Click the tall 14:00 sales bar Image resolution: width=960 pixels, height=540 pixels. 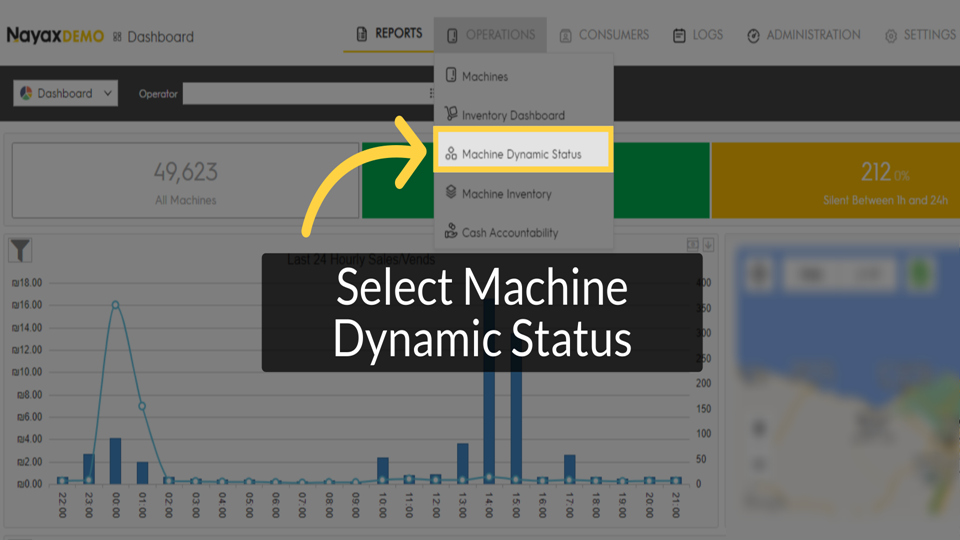tap(489, 392)
